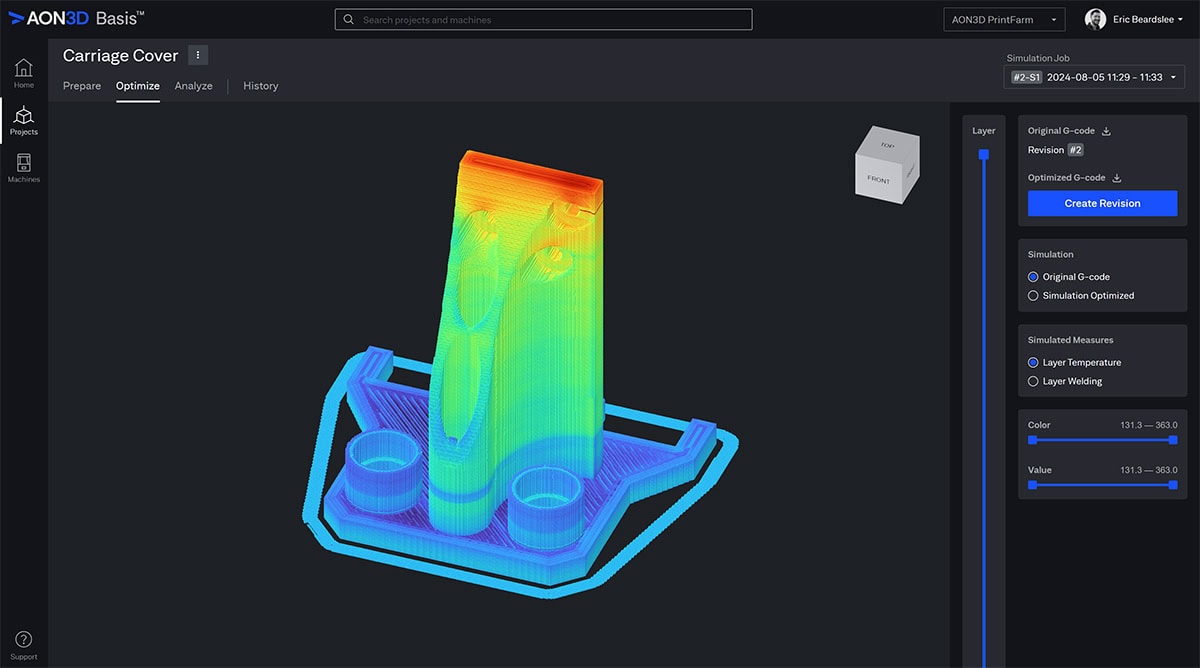
Task: Download the Optimized G-code file
Action: [x=1117, y=178]
